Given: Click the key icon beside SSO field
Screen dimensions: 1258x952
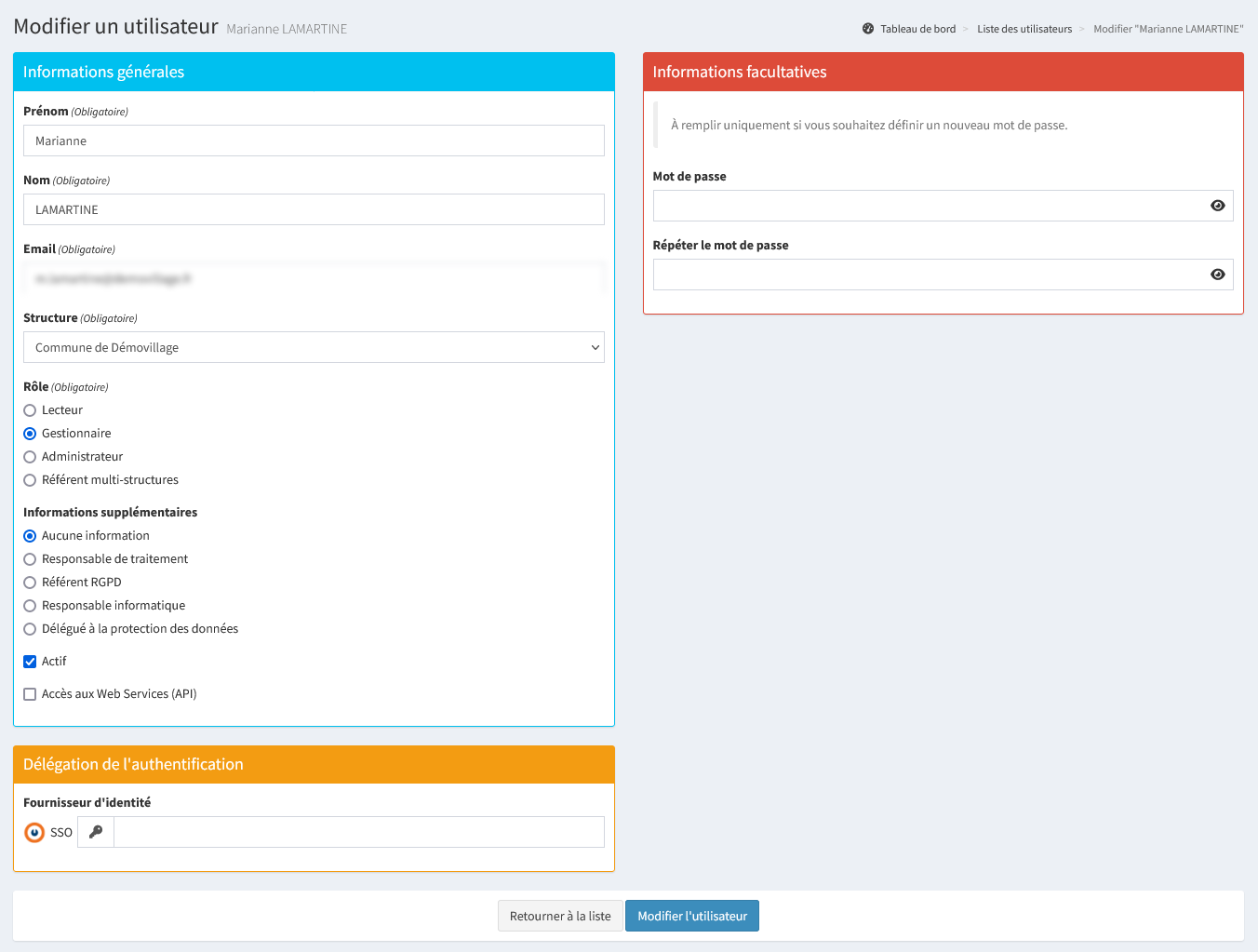Looking at the screenshot, I should pyautogui.click(x=96, y=832).
